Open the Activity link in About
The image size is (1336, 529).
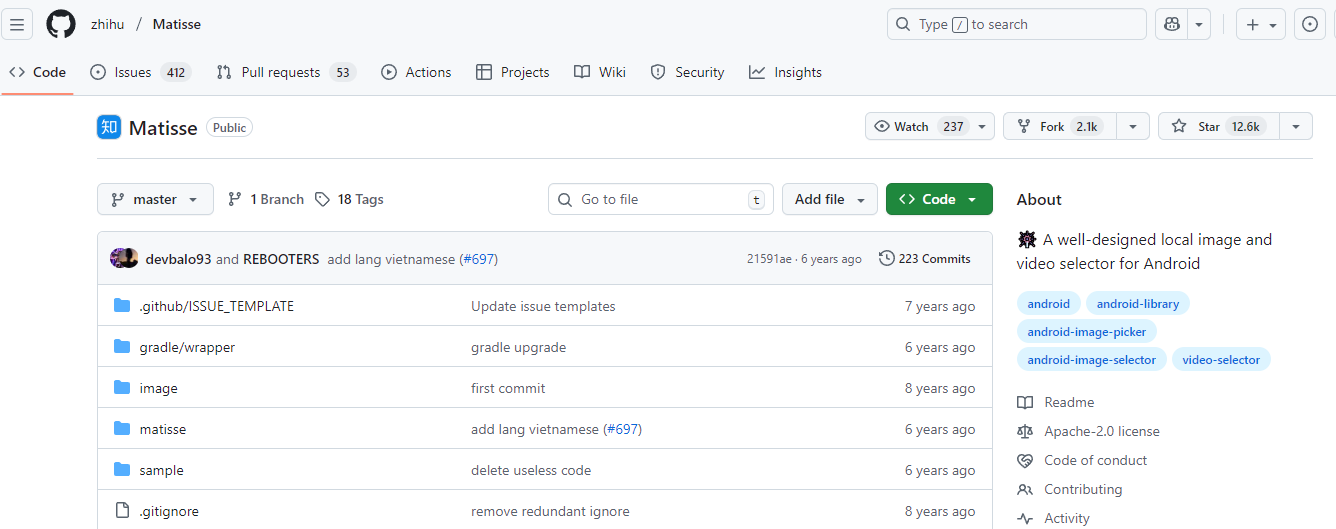click(1054, 518)
